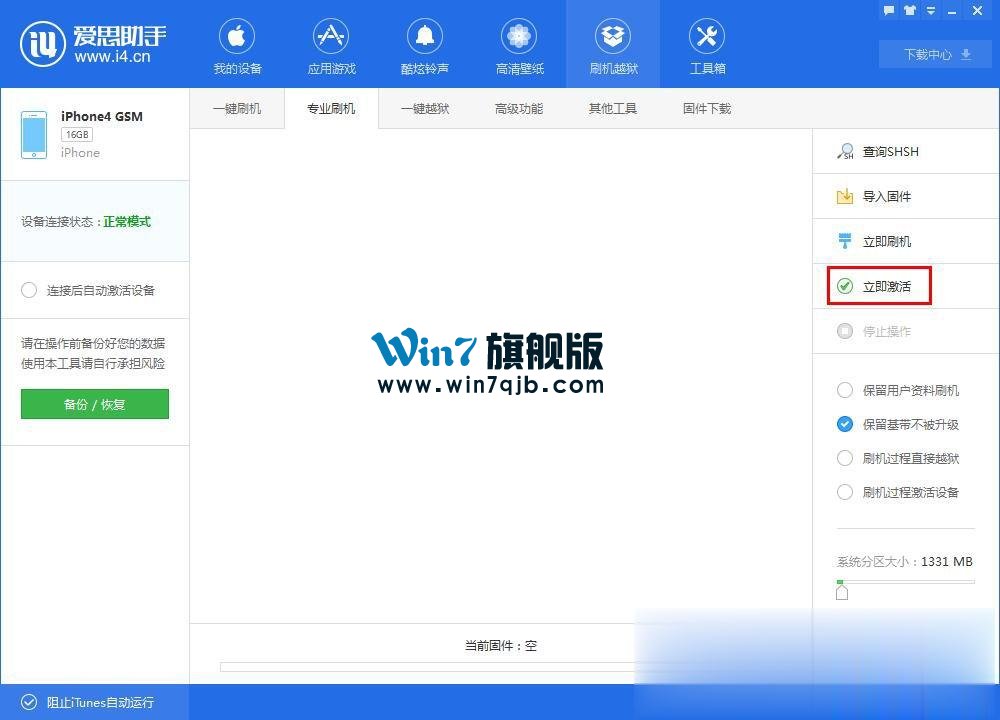This screenshot has height=720, width=1000.
Task: Click the www.i4.cn website text
Action: [112, 57]
